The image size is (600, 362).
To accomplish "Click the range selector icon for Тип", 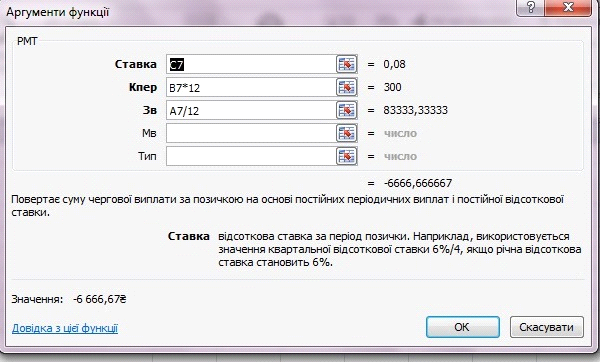I will [347, 156].
